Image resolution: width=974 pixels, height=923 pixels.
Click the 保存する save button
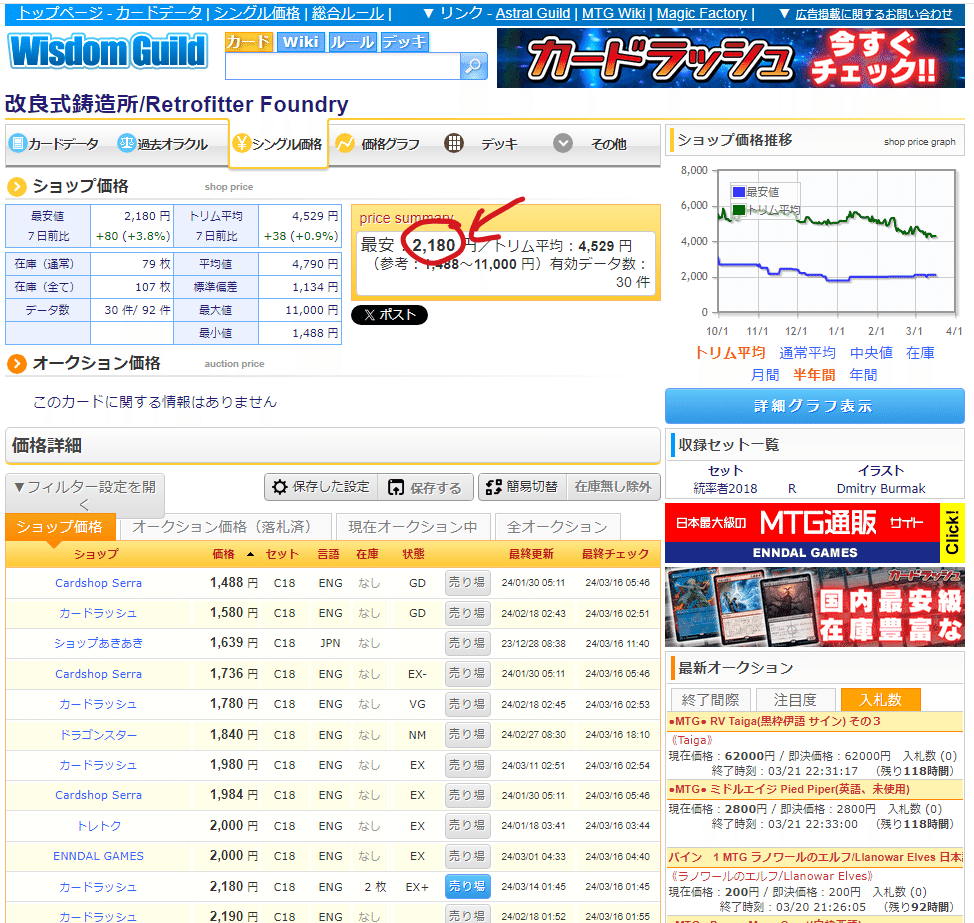point(425,487)
